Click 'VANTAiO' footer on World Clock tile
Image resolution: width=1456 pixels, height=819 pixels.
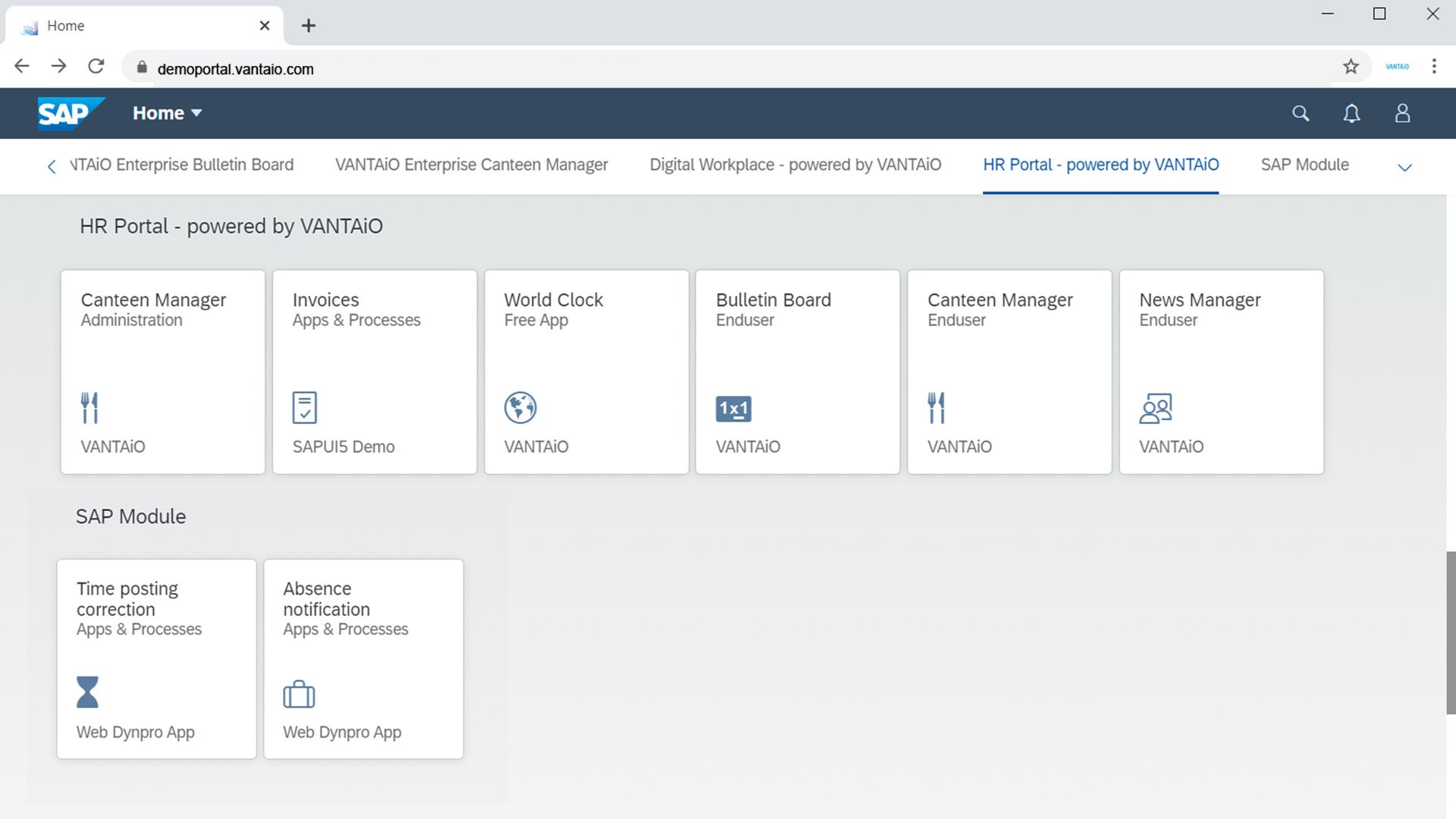tap(535, 447)
